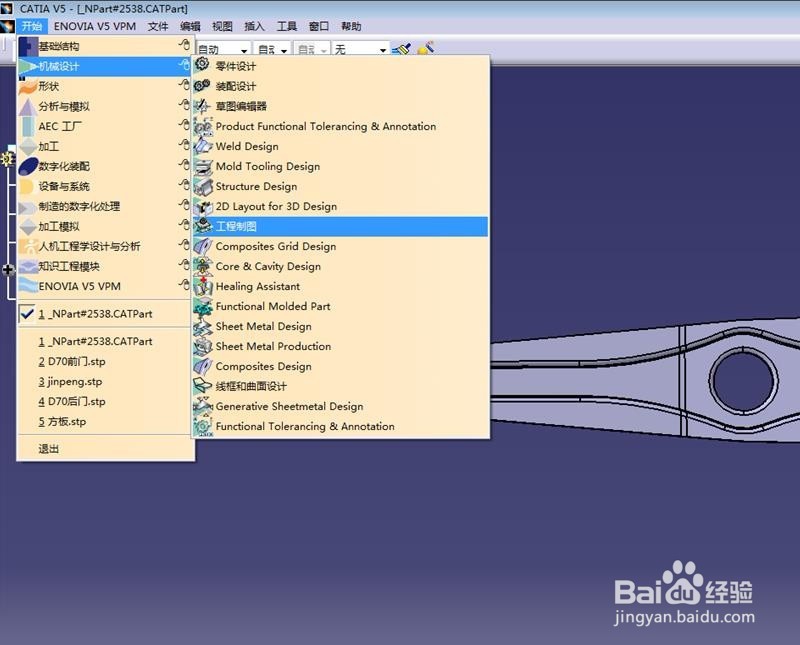The image size is (800, 645).
Task: Choose 人机工程学设计与分析 menu entry
Action: click(x=104, y=246)
